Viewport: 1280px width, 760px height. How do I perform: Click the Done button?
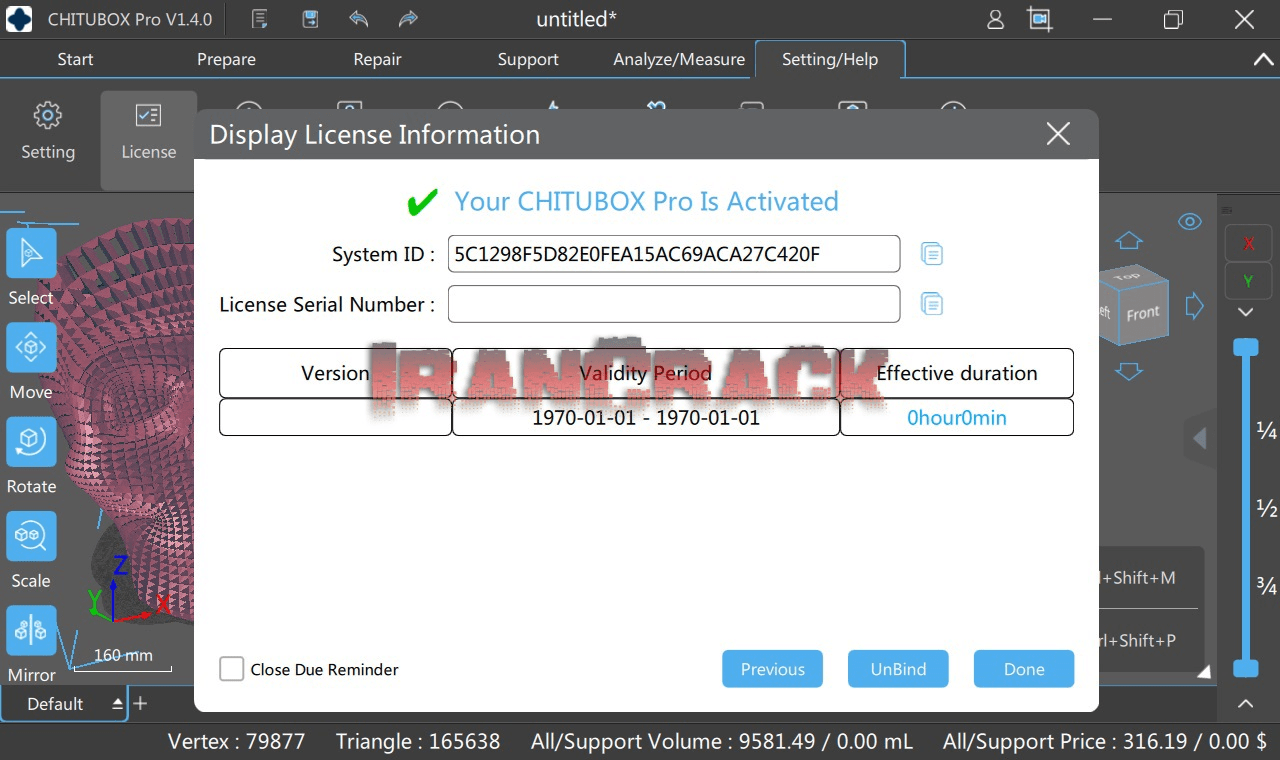coord(1023,668)
